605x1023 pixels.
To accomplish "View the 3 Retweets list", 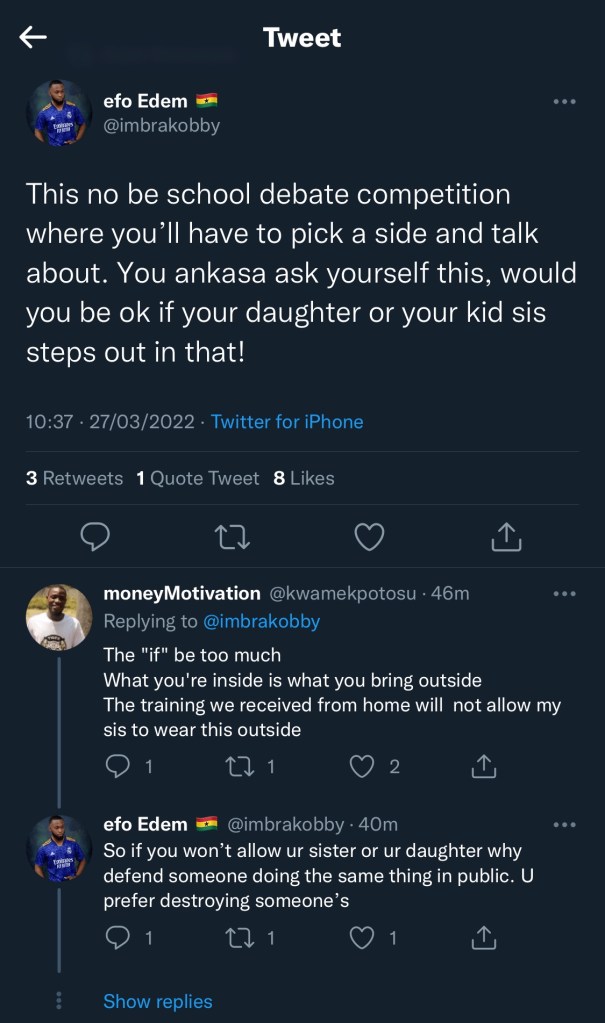I will (x=74, y=479).
